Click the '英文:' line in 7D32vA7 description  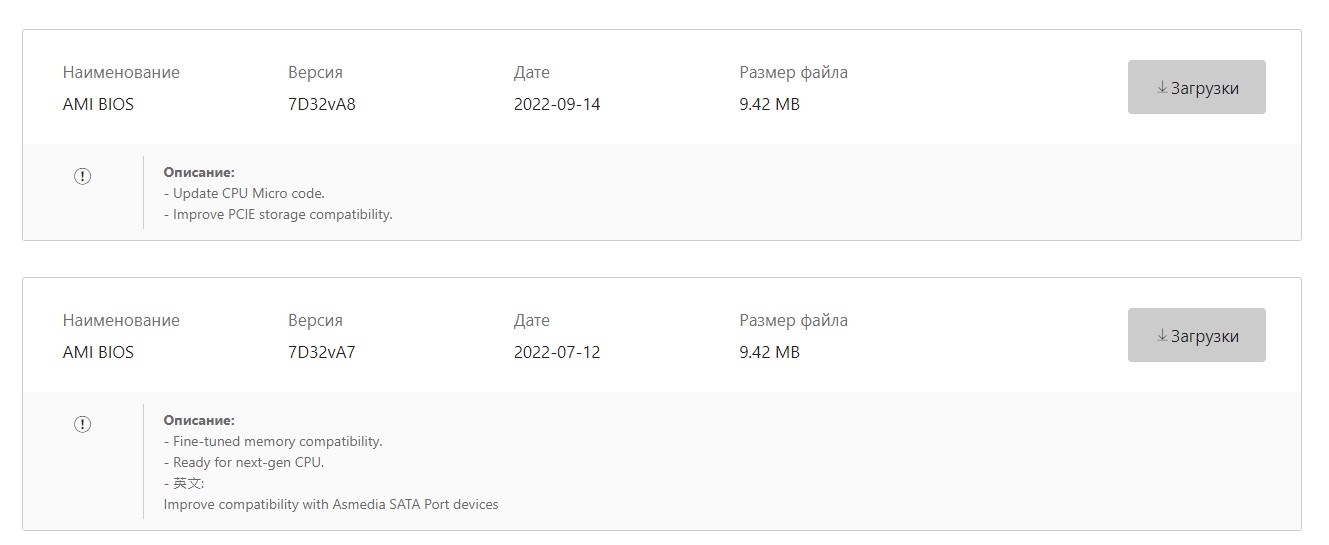[x=187, y=483]
